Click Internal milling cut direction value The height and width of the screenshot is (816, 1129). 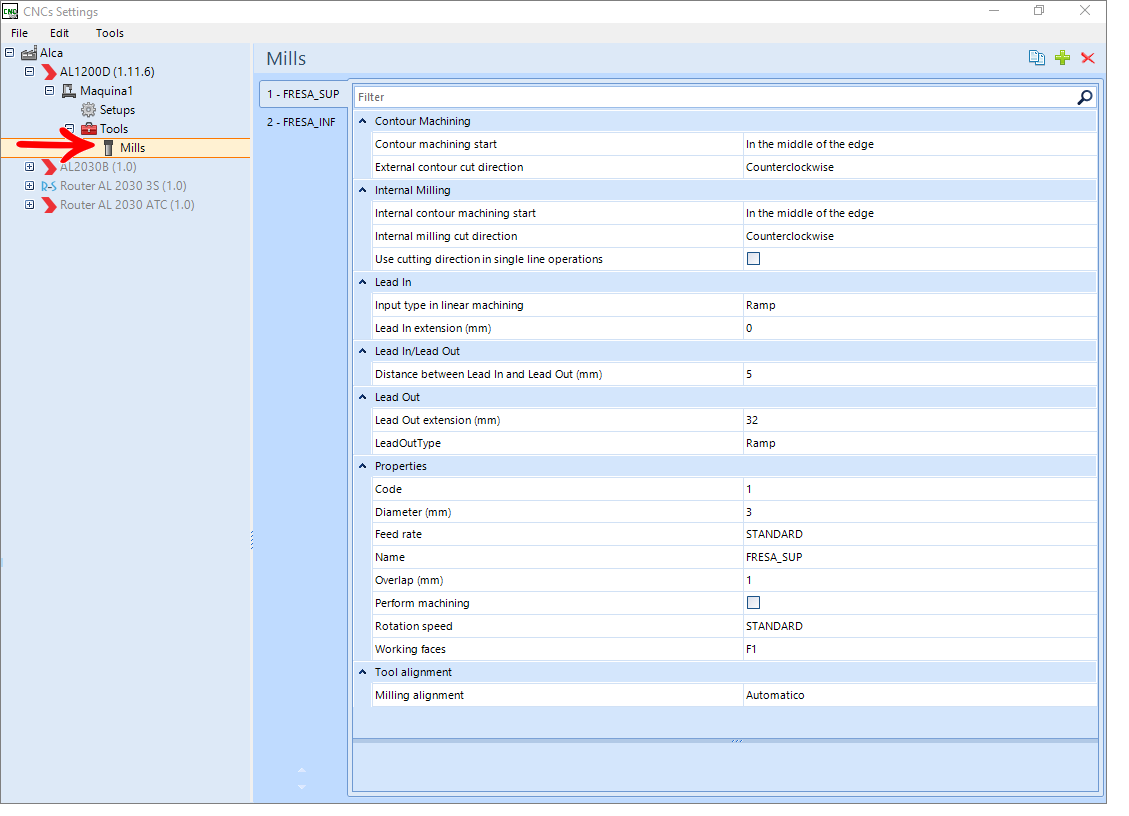coord(919,236)
